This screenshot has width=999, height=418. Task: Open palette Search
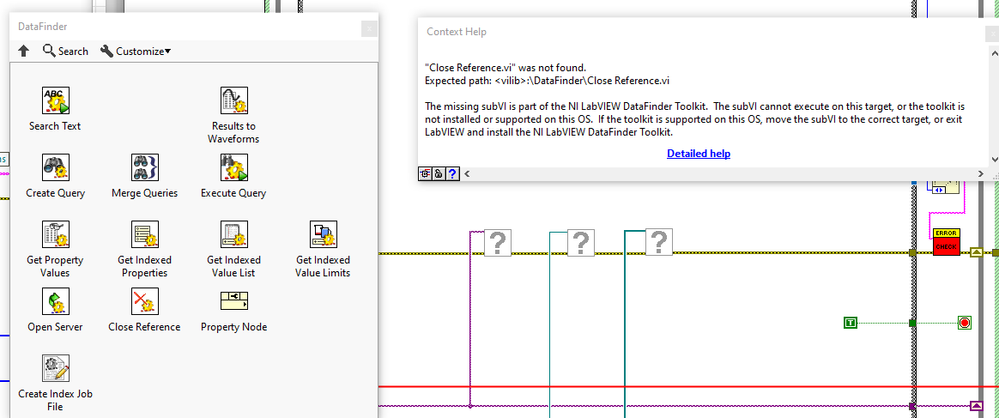click(x=65, y=51)
